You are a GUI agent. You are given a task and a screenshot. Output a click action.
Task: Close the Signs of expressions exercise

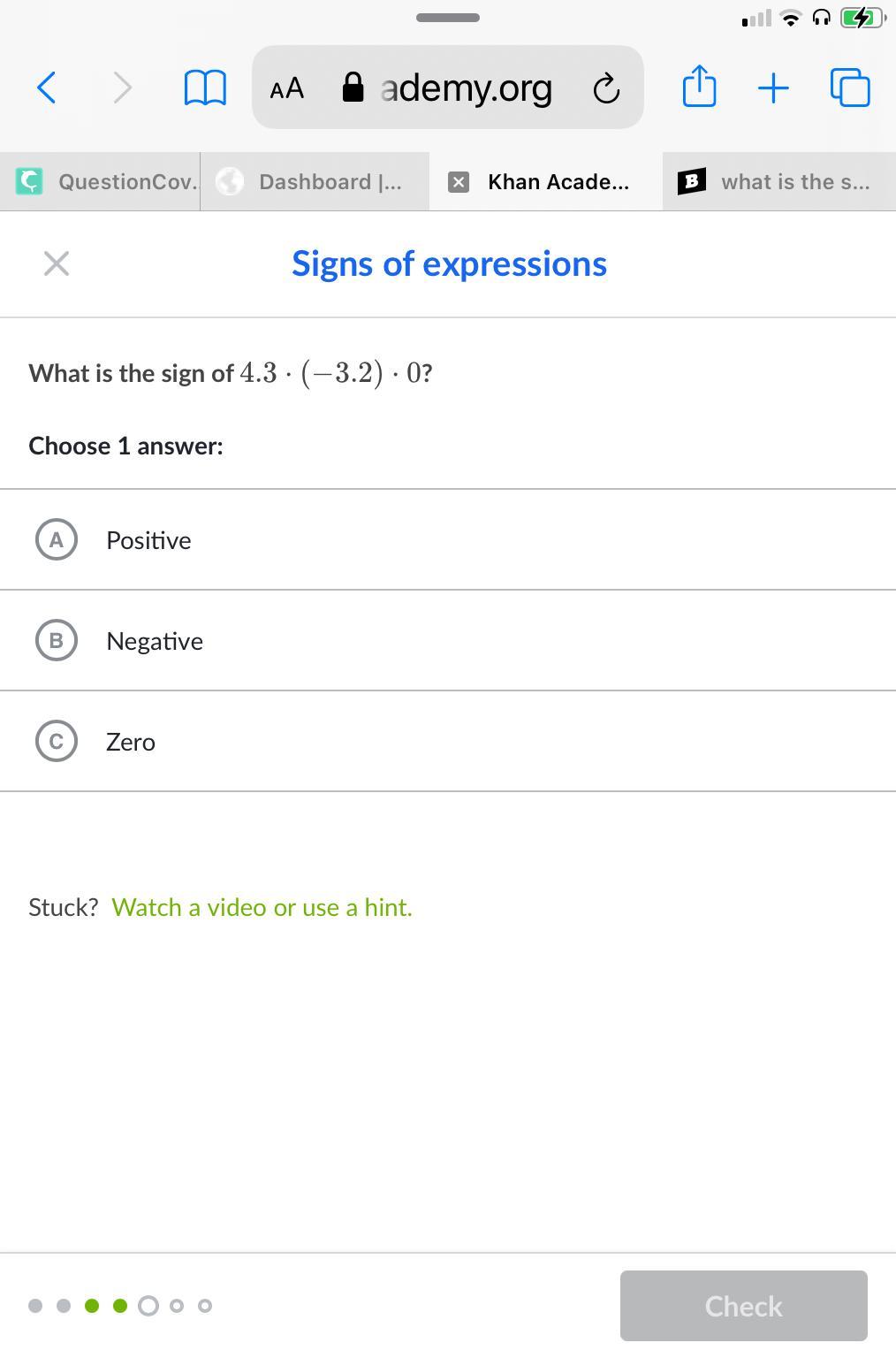[x=57, y=263]
